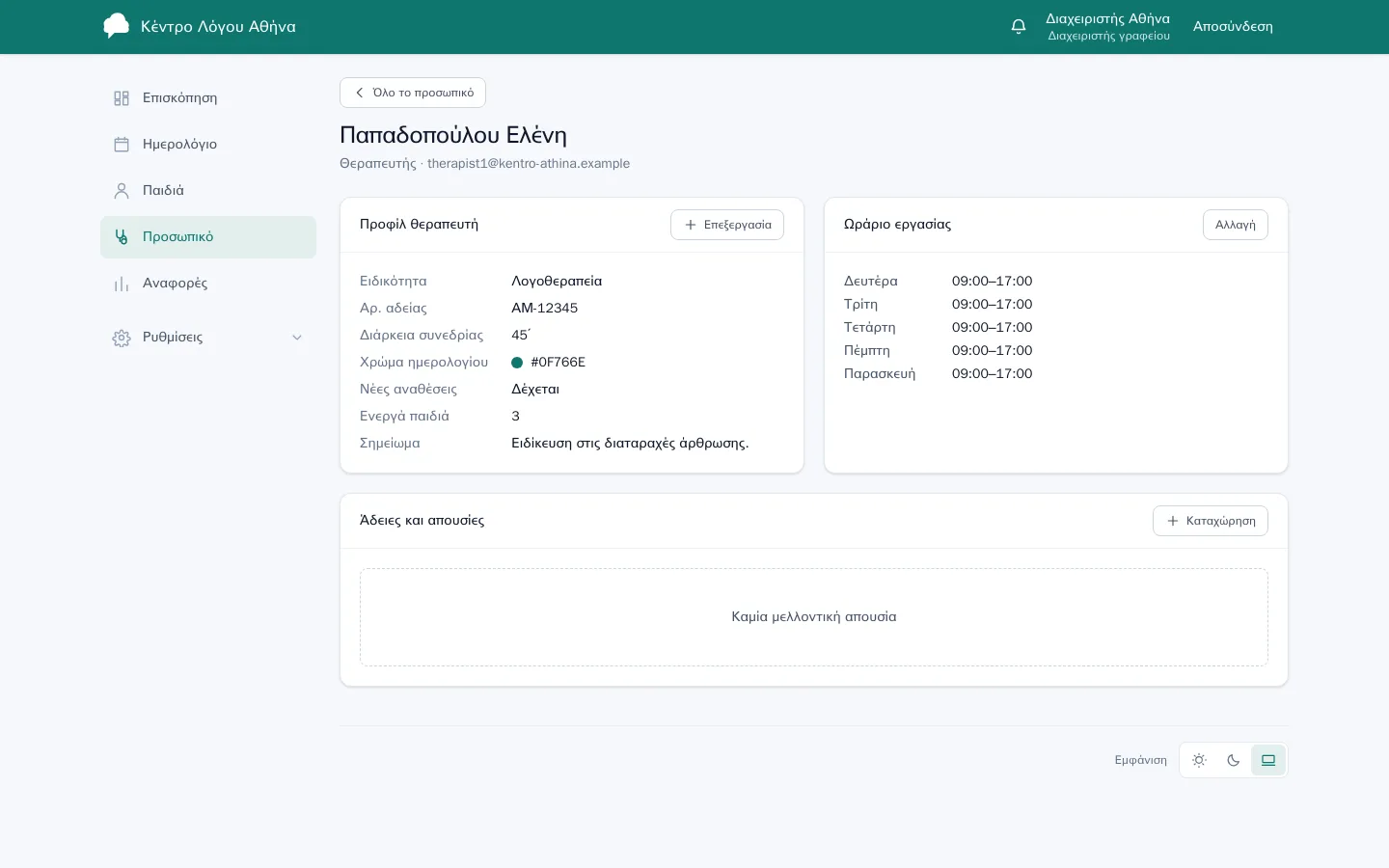Image resolution: width=1389 pixels, height=868 pixels.
Task: Click the 45΄ session duration value
Action: click(521, 336)
